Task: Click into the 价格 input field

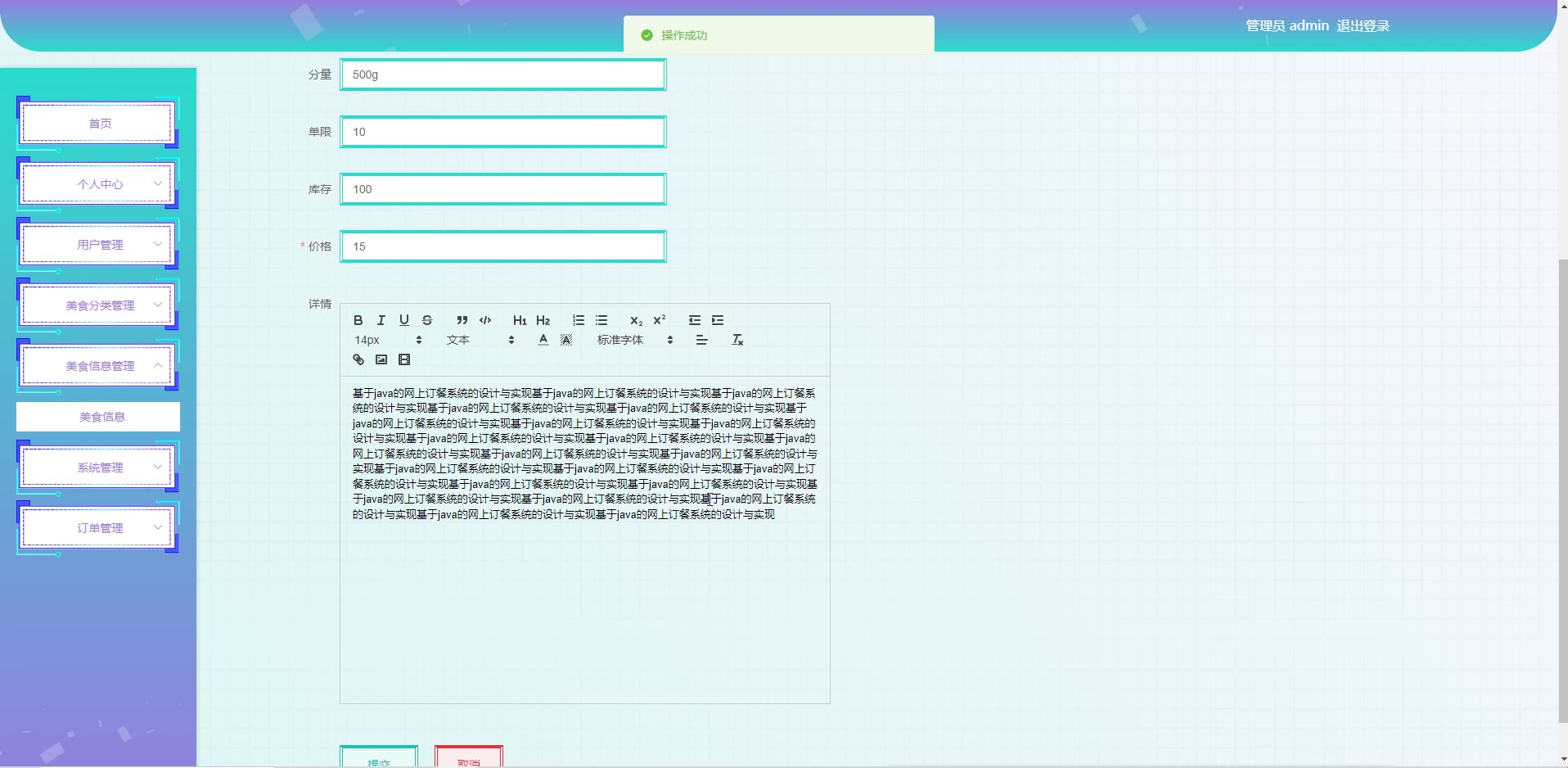Action: coord(502,246)
